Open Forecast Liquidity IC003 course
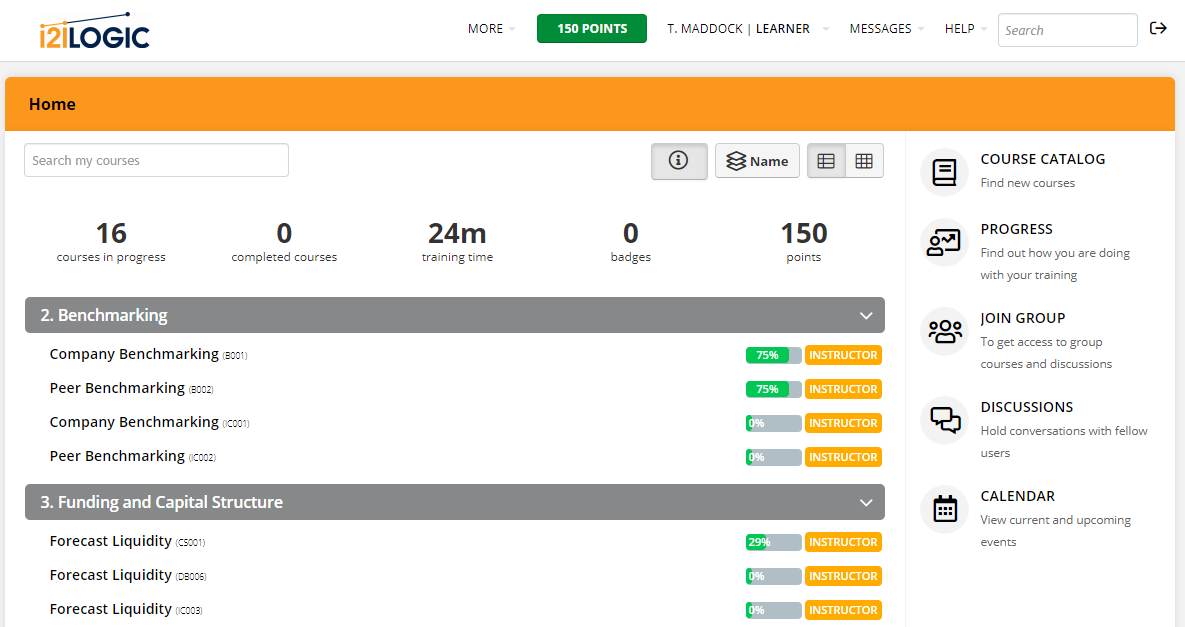Viewport: 1185px width, 627px height. coord(126,610)
